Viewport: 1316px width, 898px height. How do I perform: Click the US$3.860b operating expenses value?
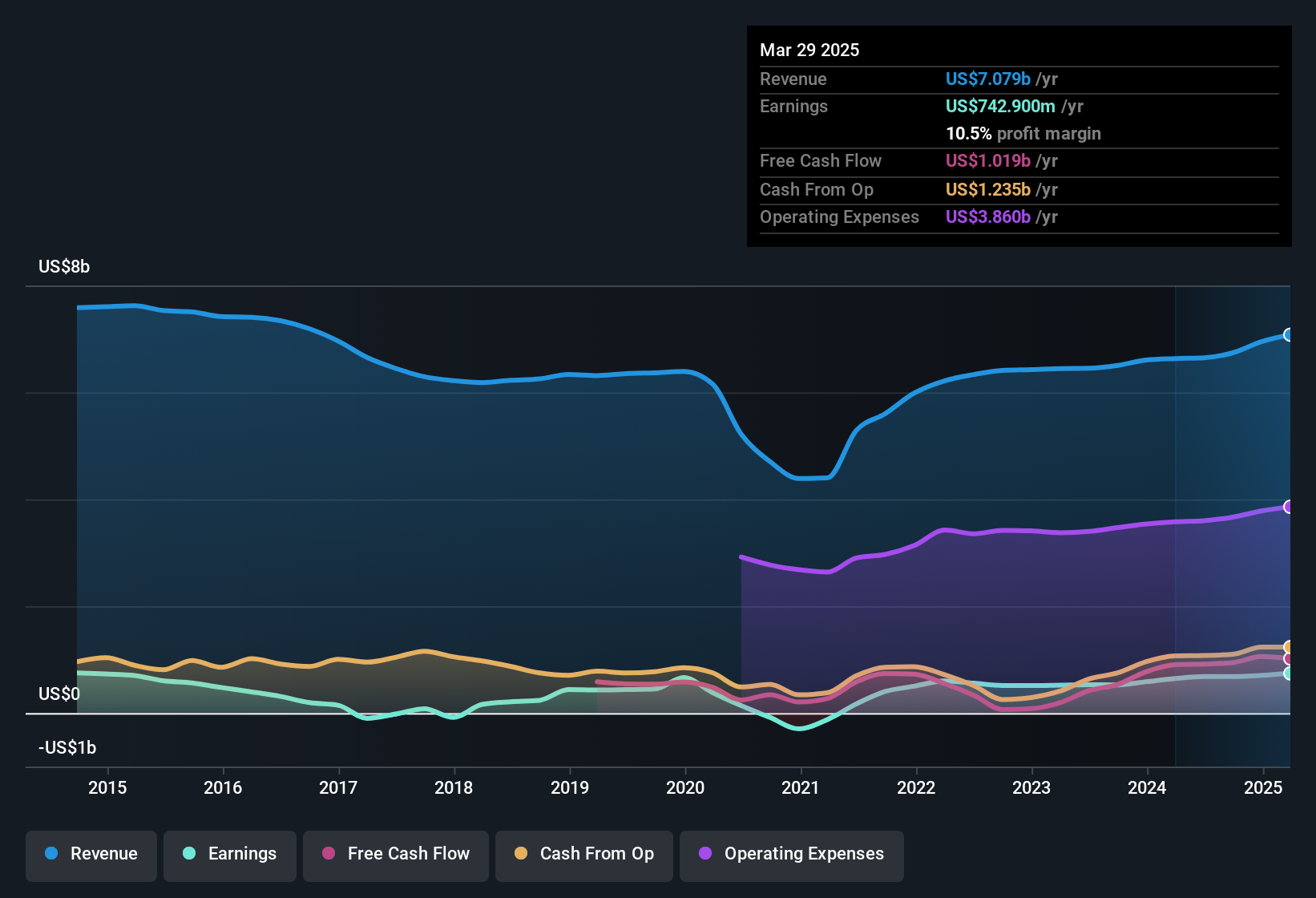[x=987, y=216]
